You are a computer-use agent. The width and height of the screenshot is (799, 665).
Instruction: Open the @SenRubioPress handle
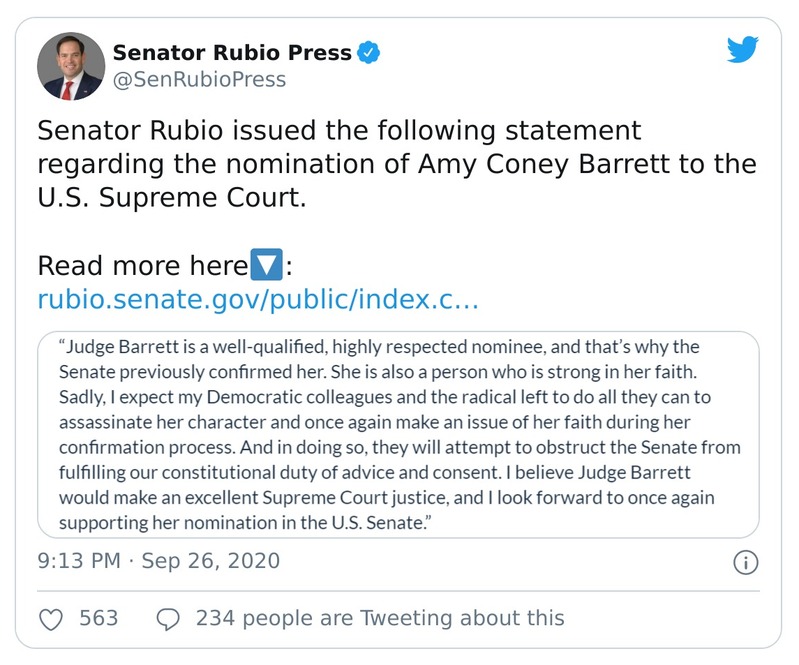[199, 80]
